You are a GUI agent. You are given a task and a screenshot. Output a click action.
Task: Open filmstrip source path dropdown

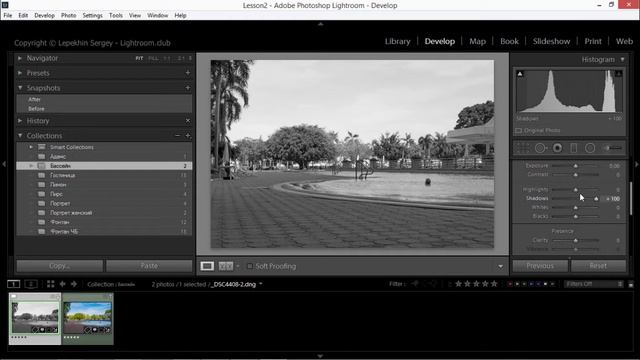260,284
